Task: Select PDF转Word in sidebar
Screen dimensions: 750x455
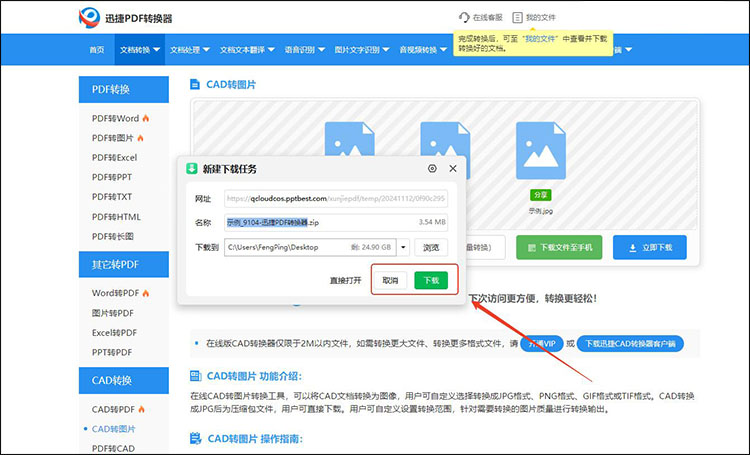Action: click(x=115, y=118)
